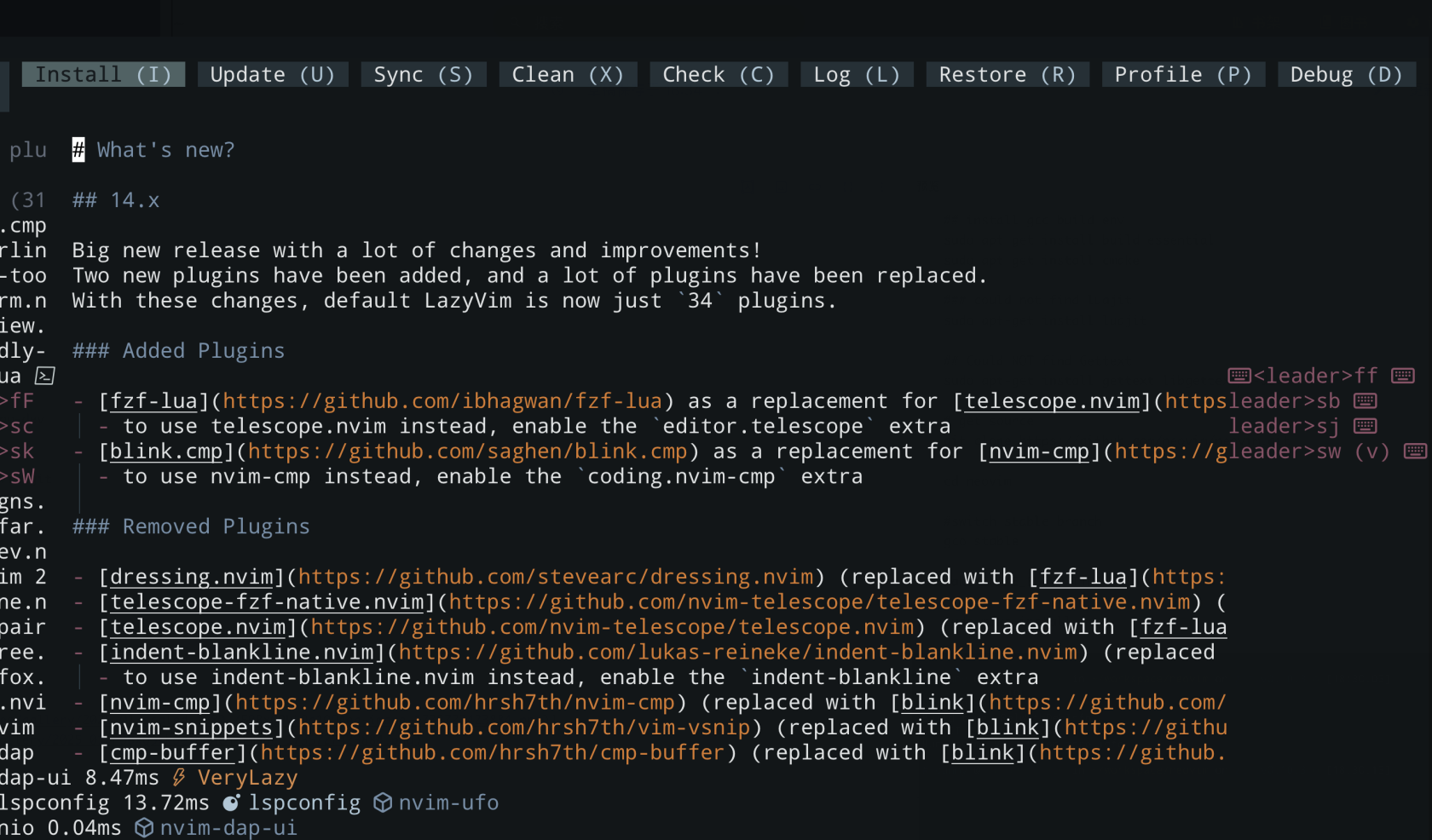Click the leader>sb keymap text
Screen dimensions: 1432x840
(1284, 401)
